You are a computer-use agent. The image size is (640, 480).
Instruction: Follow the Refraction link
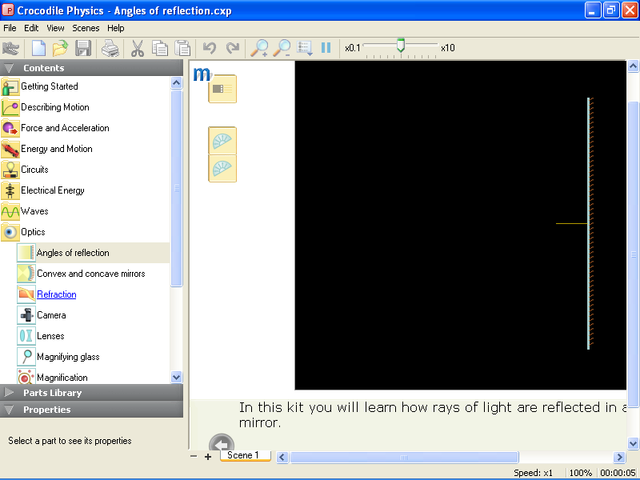[56, 295]
